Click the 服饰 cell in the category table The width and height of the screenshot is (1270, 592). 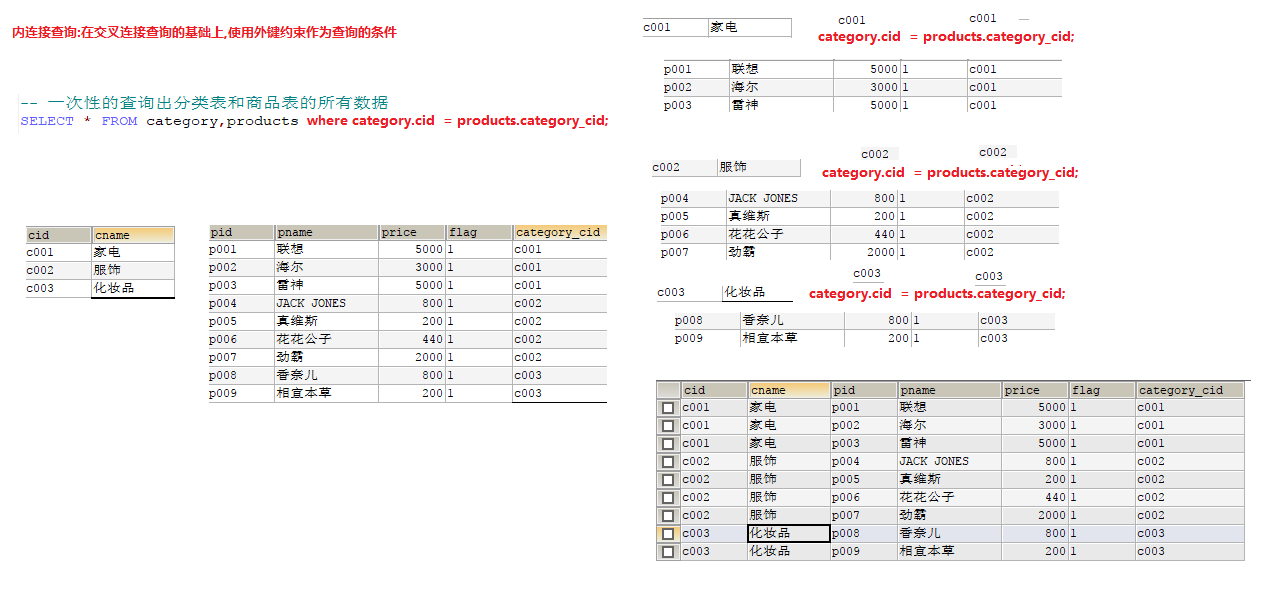133,270
